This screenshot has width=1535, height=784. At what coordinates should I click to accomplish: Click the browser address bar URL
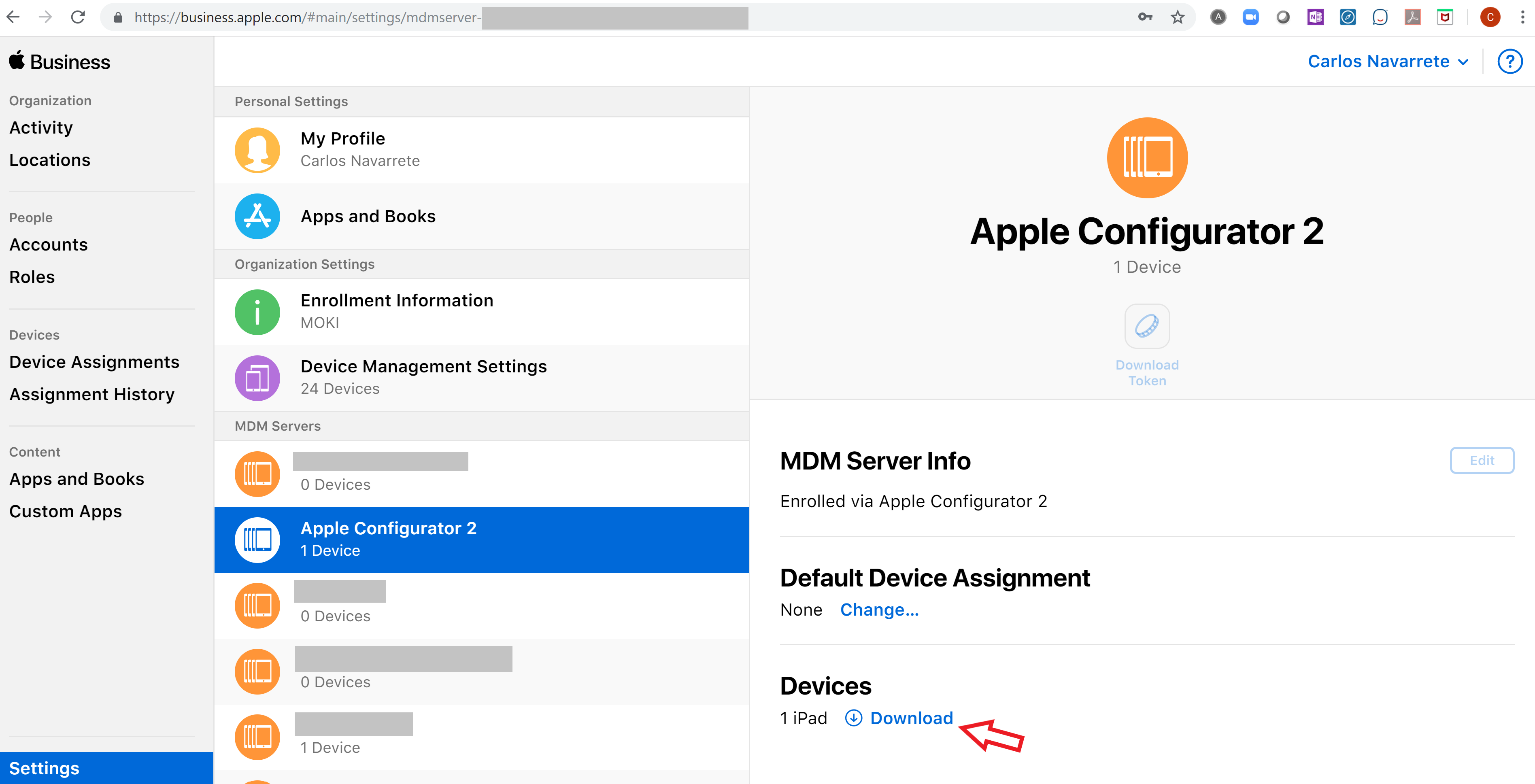point(307,17)
